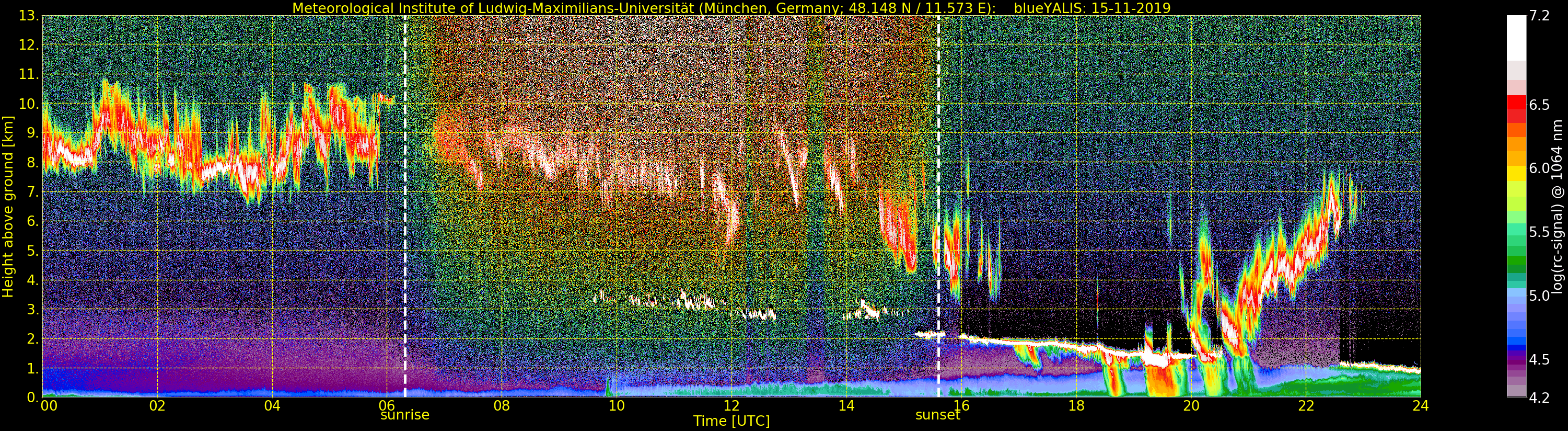This screenshot has height=431, width=1568.
Task: Click the height axis tick label 9
Action: (32, 133)
